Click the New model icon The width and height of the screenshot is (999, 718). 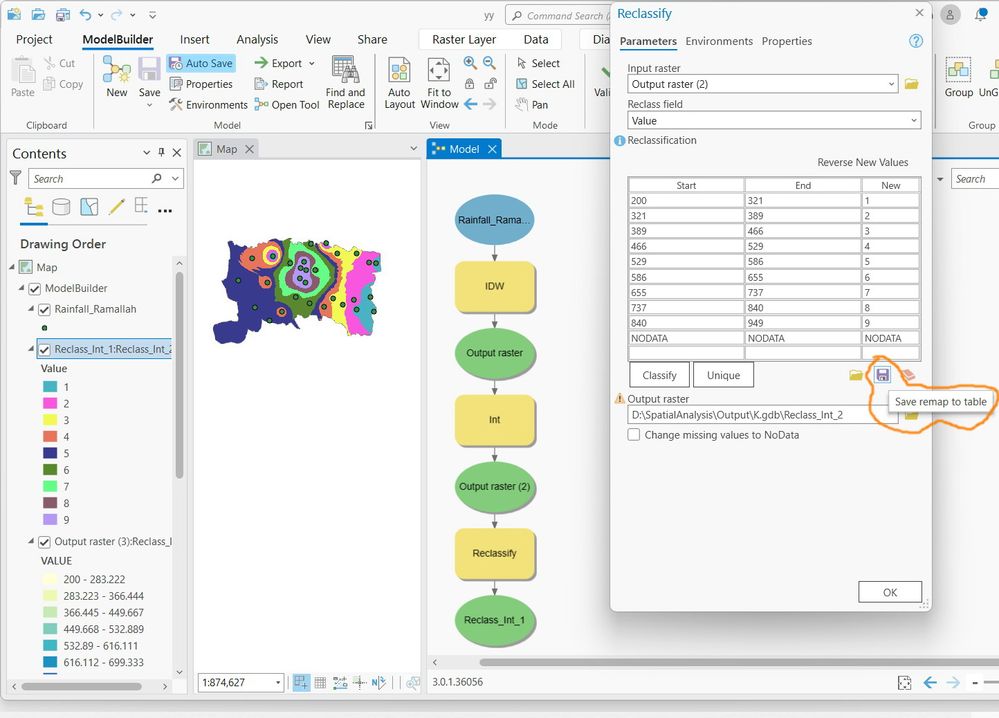tap(117, 76)
